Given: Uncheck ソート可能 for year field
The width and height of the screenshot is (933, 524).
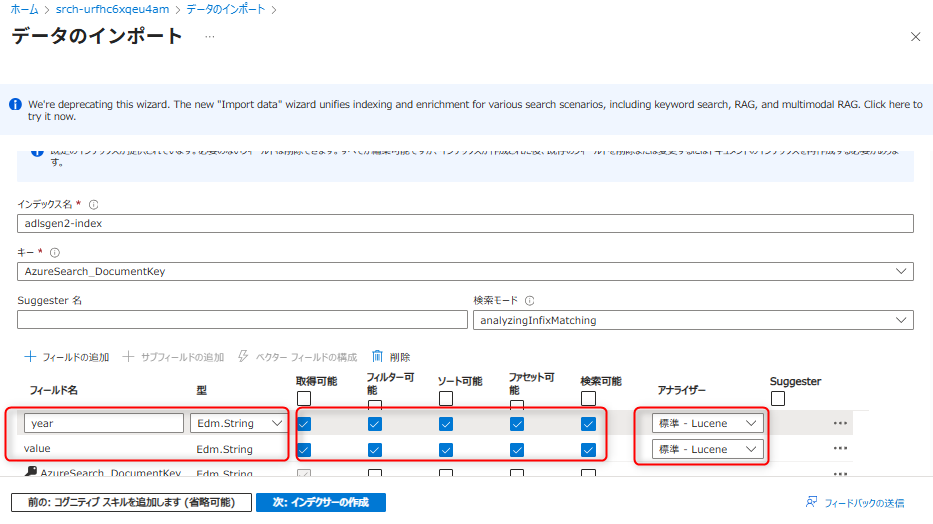Looking at the screenshot, I should tap(446, 424).
